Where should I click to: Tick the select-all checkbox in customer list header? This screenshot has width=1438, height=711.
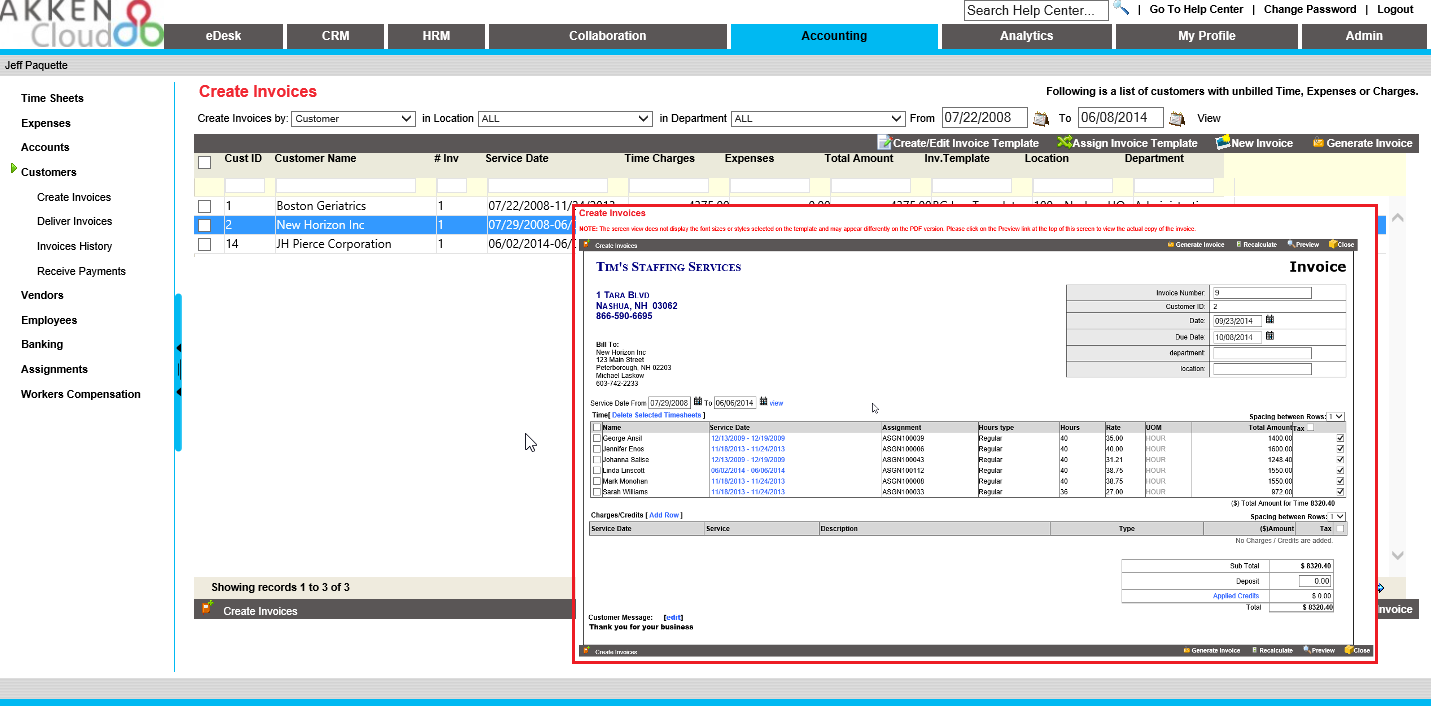pyautogui.click(x=205, y=162)
